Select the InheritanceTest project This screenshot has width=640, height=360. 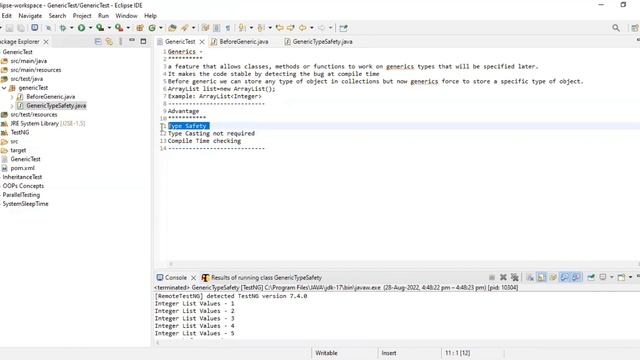click(x=22, y=177)
